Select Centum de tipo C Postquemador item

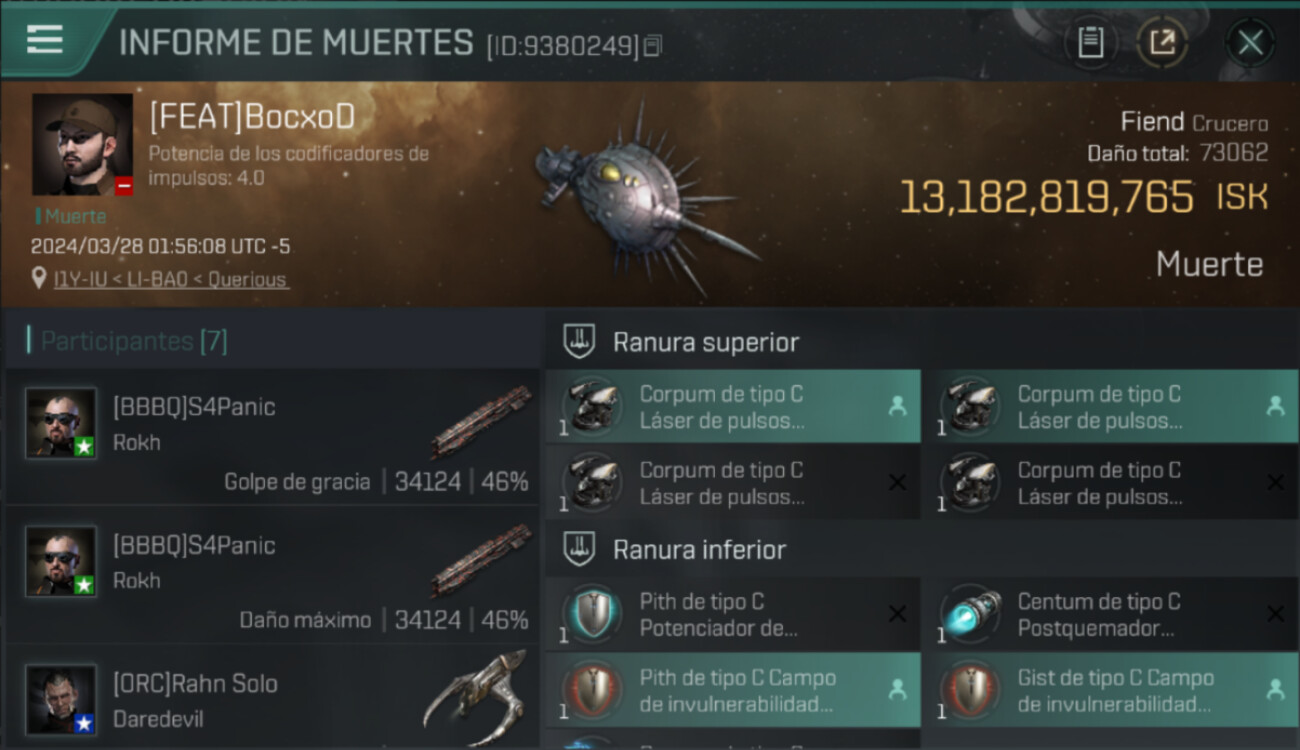click(x=1109, y=615)
